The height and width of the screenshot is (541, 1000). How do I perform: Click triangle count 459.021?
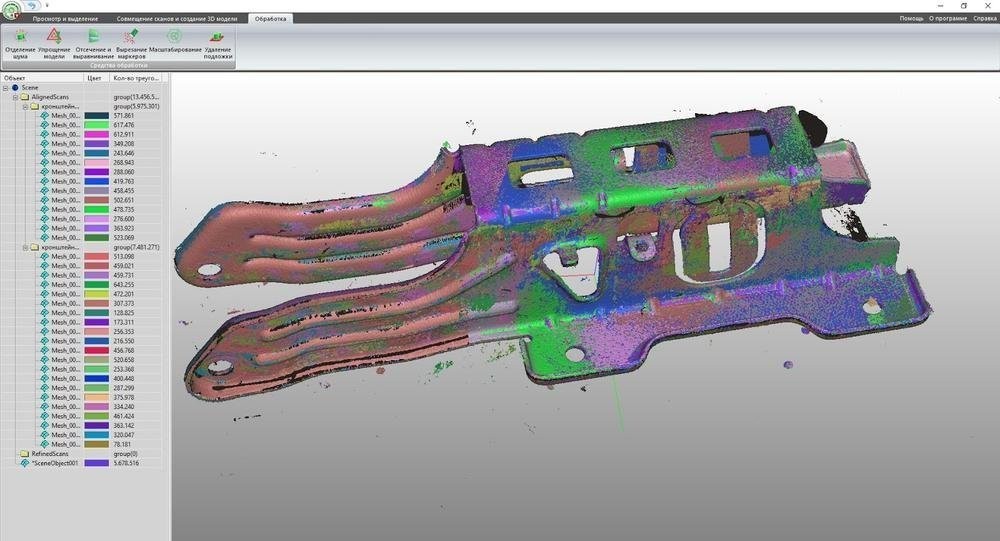(x=124, y=266)
